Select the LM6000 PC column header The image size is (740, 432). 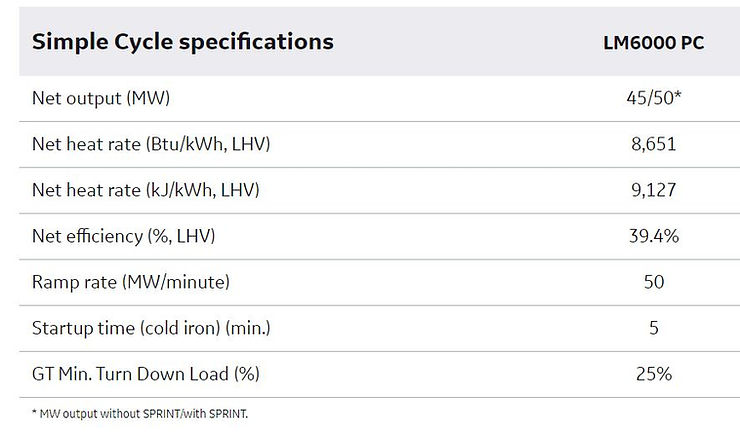(x=654, y=44)
